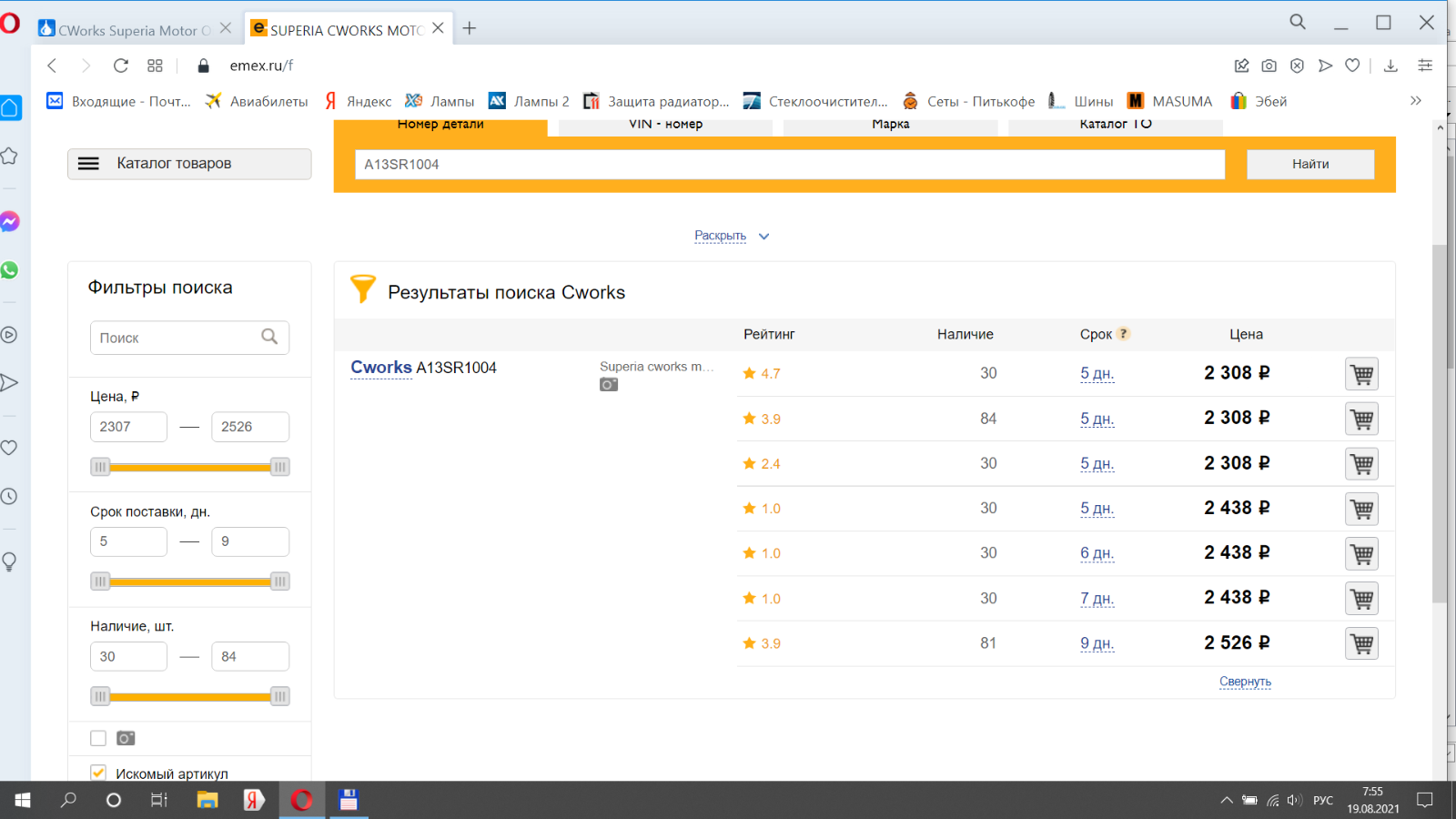
Task: Click the filter search magnifier icon
Action: click(x=269, y=337)
